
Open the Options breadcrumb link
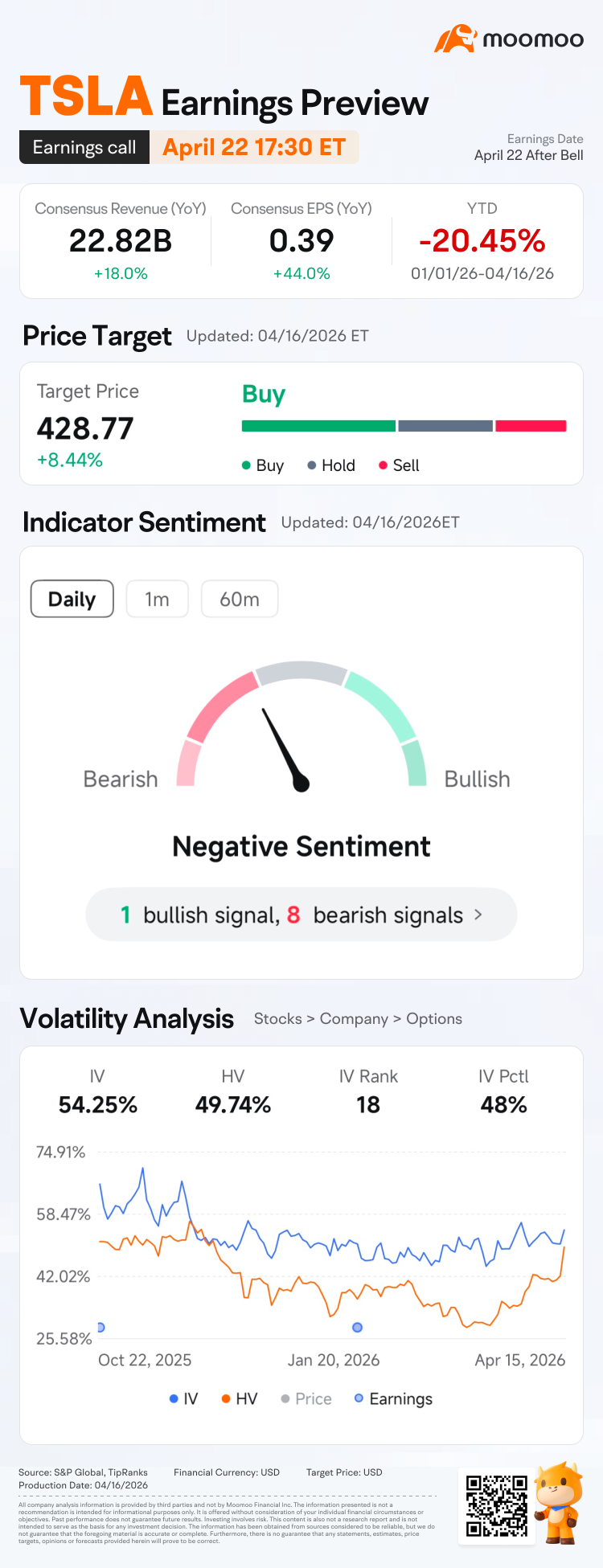(434, 1018)
